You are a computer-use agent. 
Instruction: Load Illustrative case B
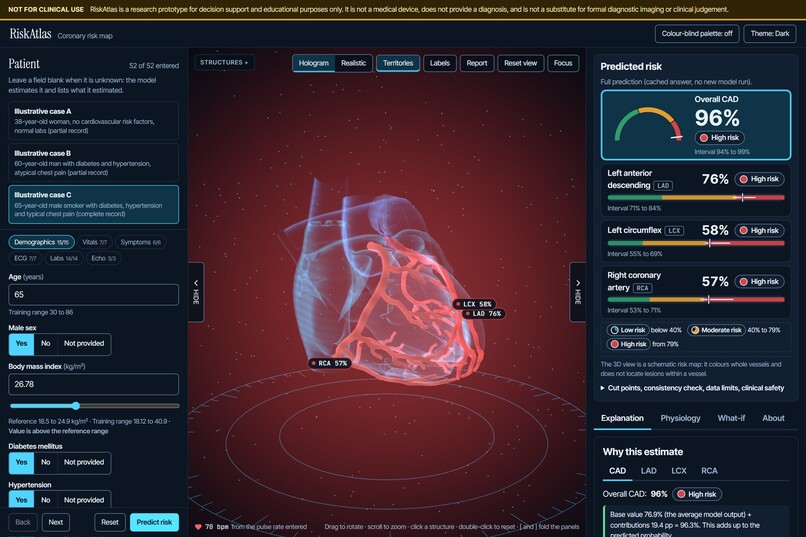click(94, 162)
